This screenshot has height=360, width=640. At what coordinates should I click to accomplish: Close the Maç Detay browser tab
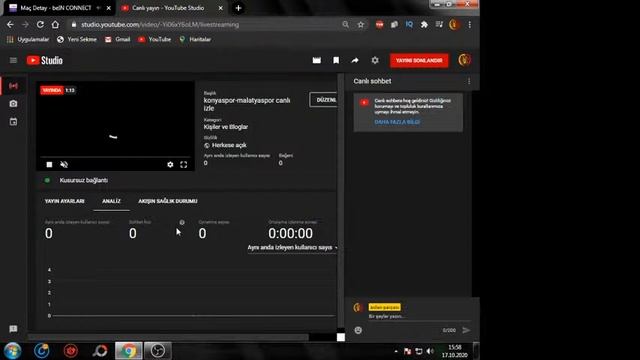(109, 8)
